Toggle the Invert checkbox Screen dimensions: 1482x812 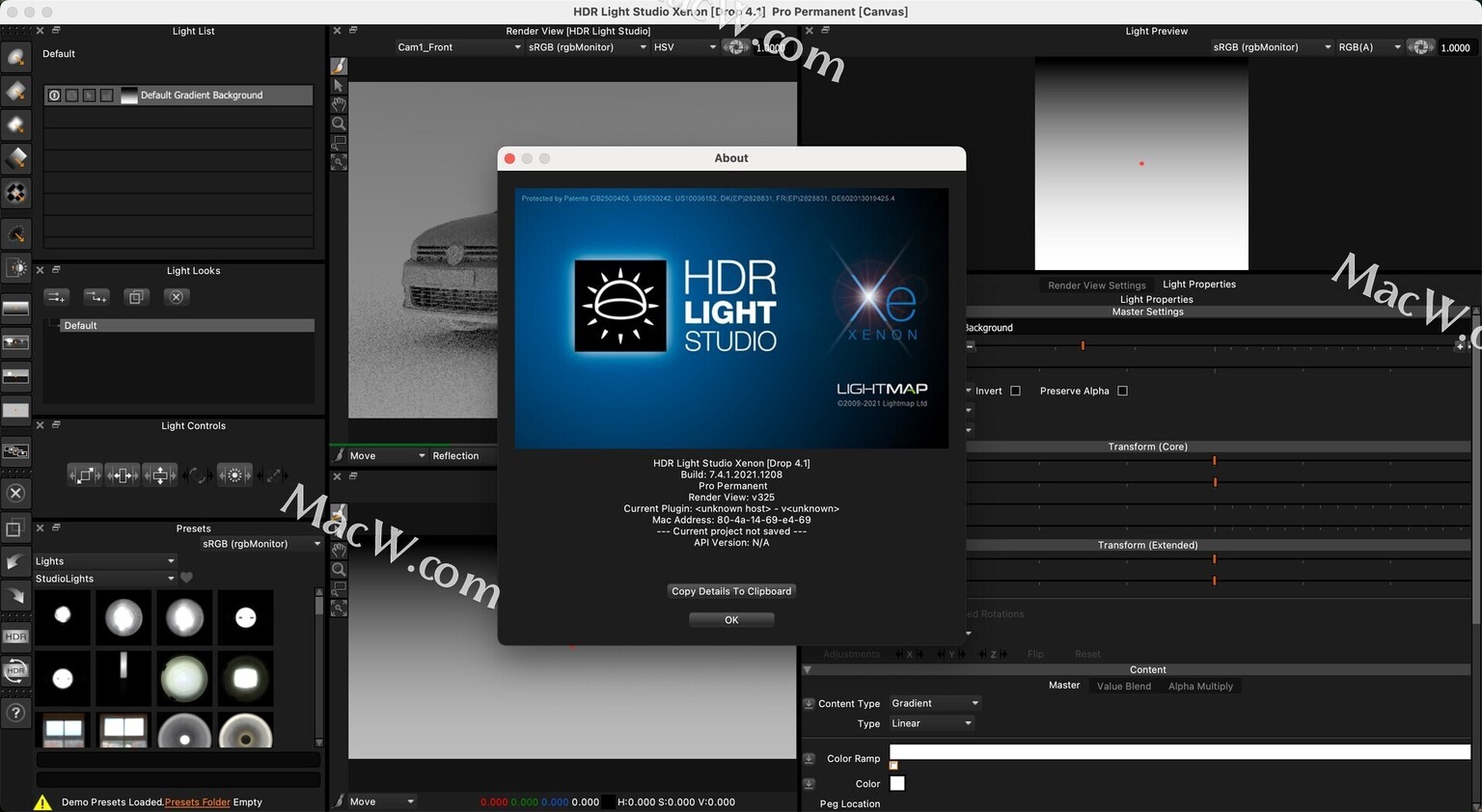click(x=1015, y=391)
